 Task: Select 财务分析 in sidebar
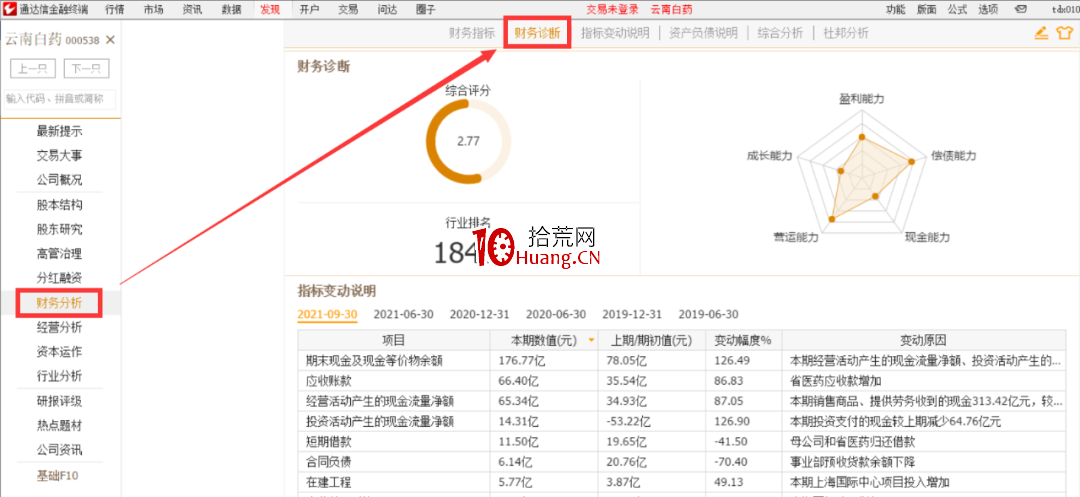(60, 302)
